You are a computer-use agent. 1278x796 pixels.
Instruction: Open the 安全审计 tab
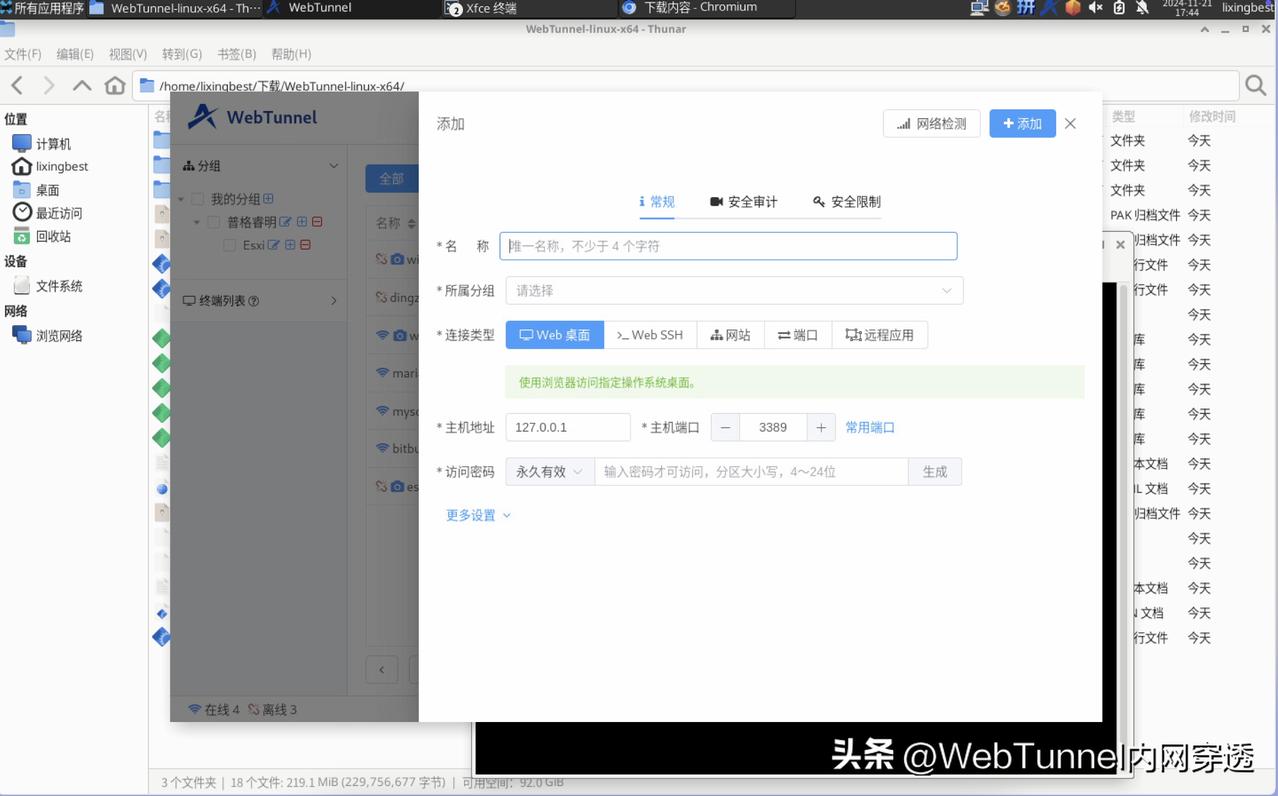point(743,202)
